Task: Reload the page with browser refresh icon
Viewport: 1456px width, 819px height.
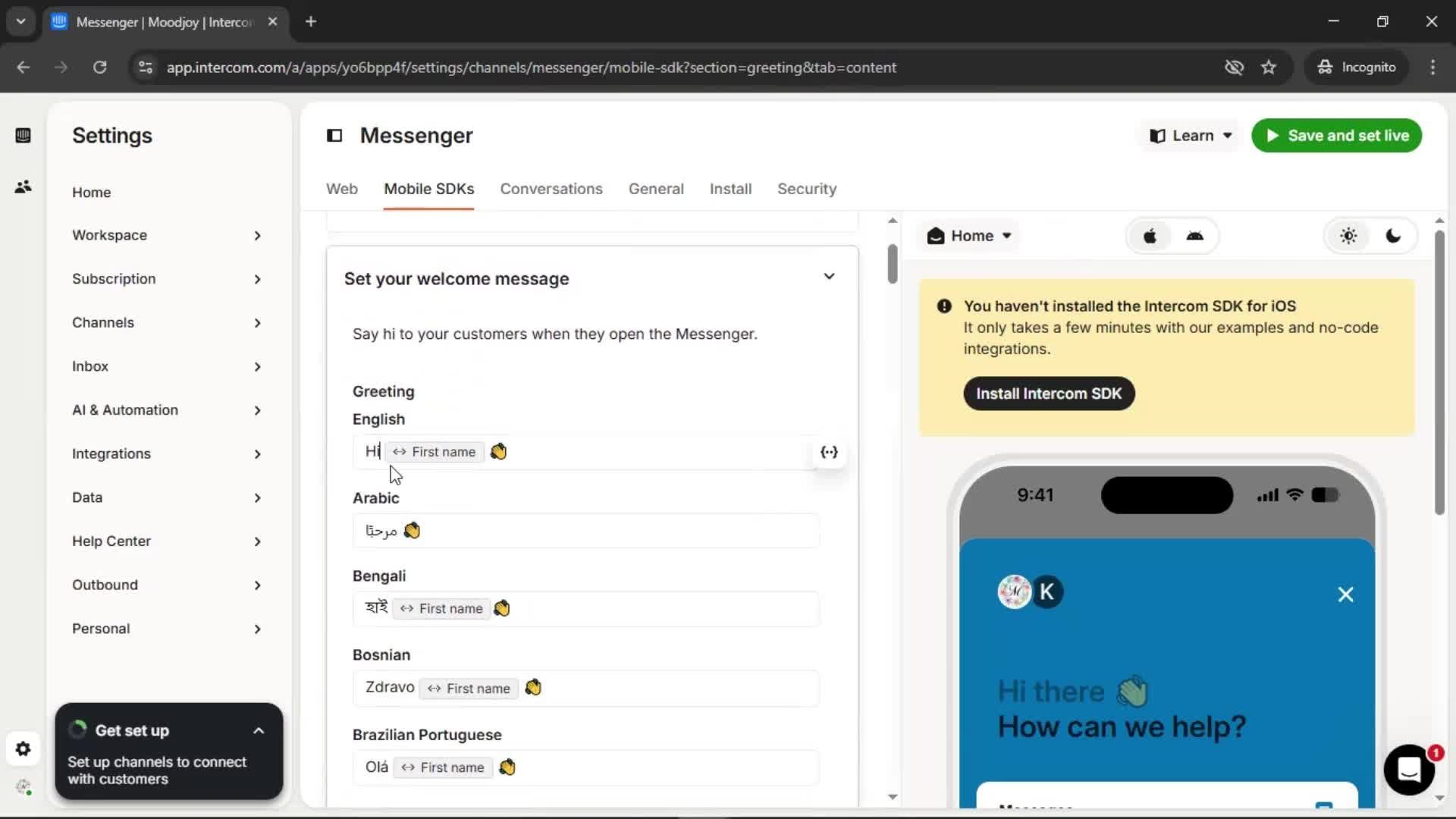Action: click(x=99, y=67)
